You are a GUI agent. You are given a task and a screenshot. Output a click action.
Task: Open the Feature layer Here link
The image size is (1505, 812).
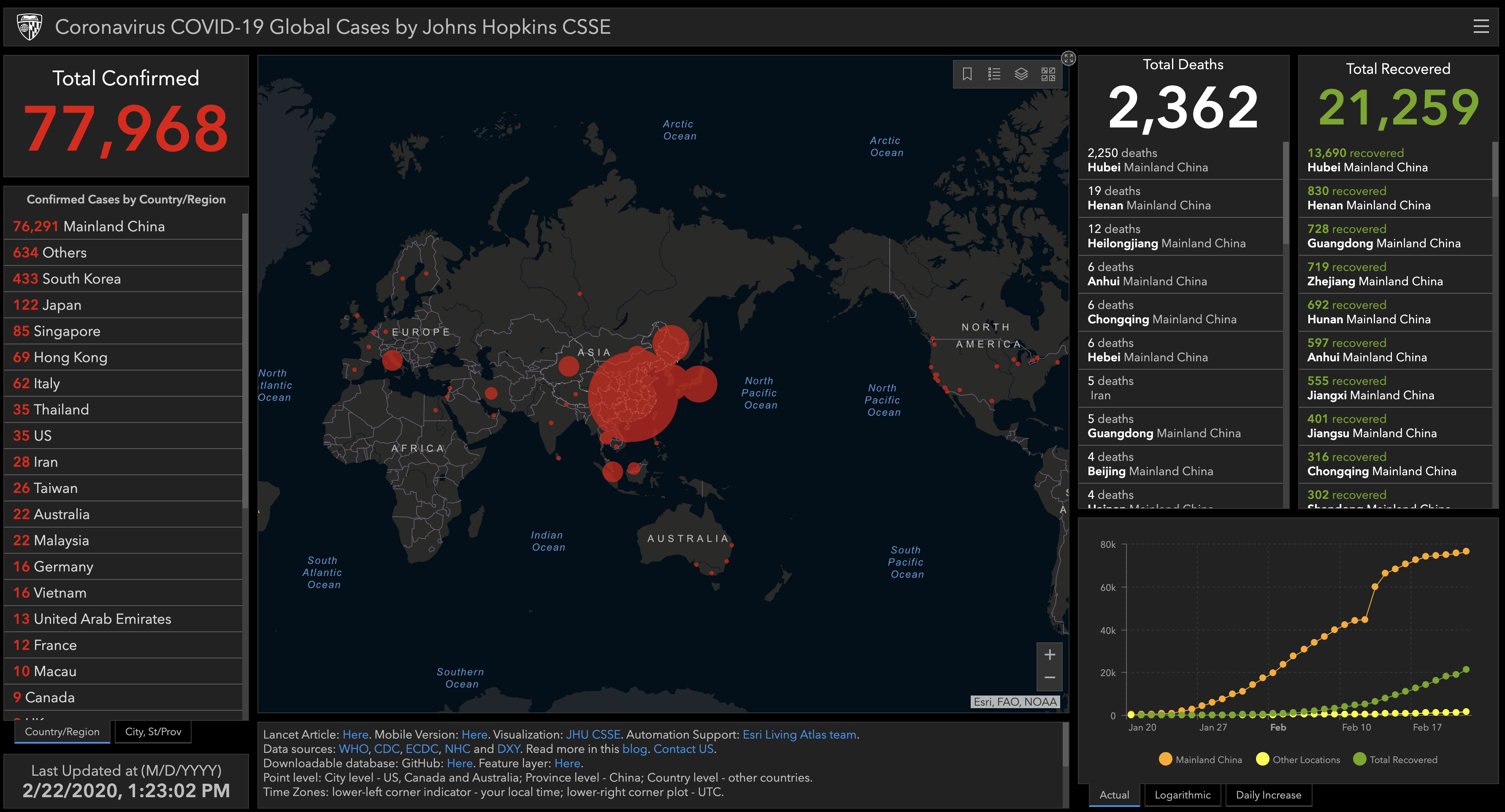(567, 763)
